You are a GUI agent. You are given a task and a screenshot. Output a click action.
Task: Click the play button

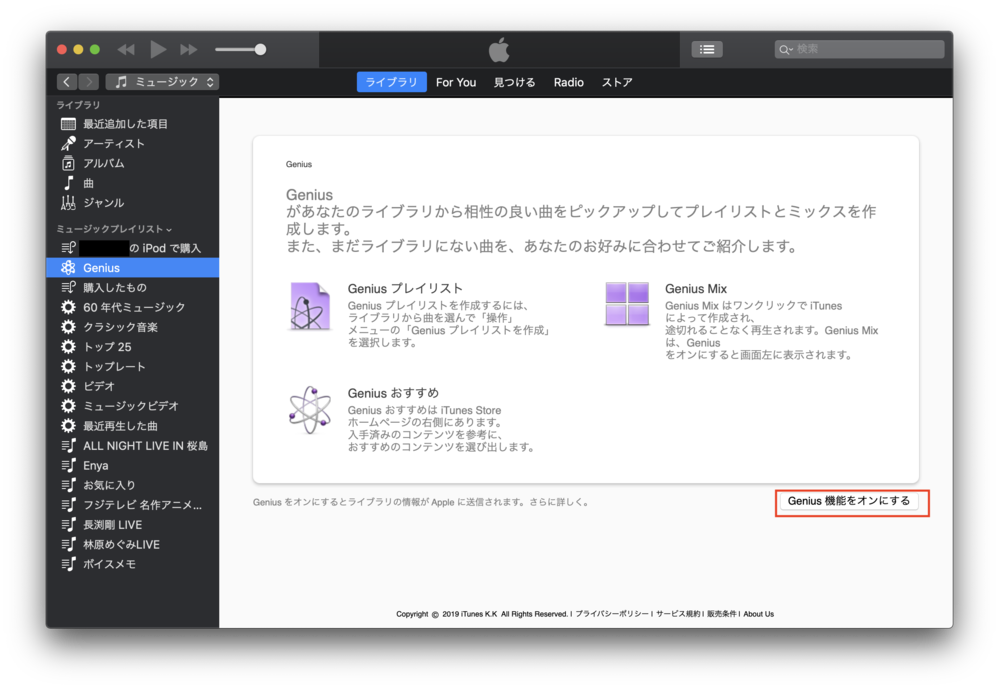tap(157, 49)
